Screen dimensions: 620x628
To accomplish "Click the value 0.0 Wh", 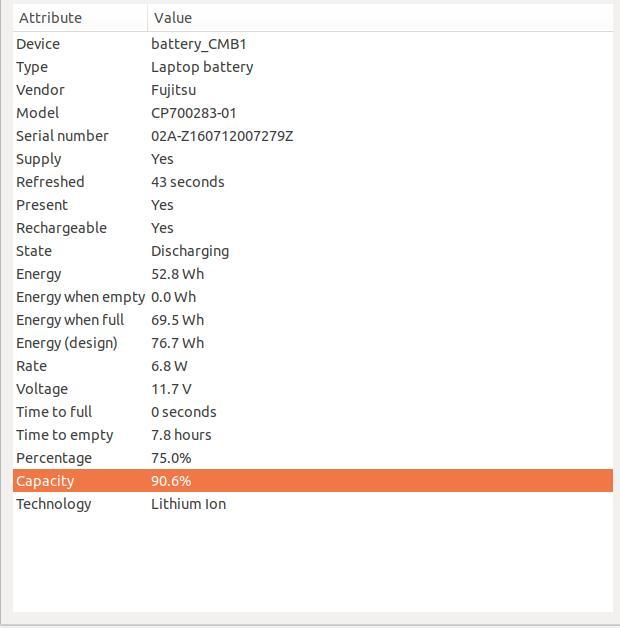I will [x=173, y=297].
